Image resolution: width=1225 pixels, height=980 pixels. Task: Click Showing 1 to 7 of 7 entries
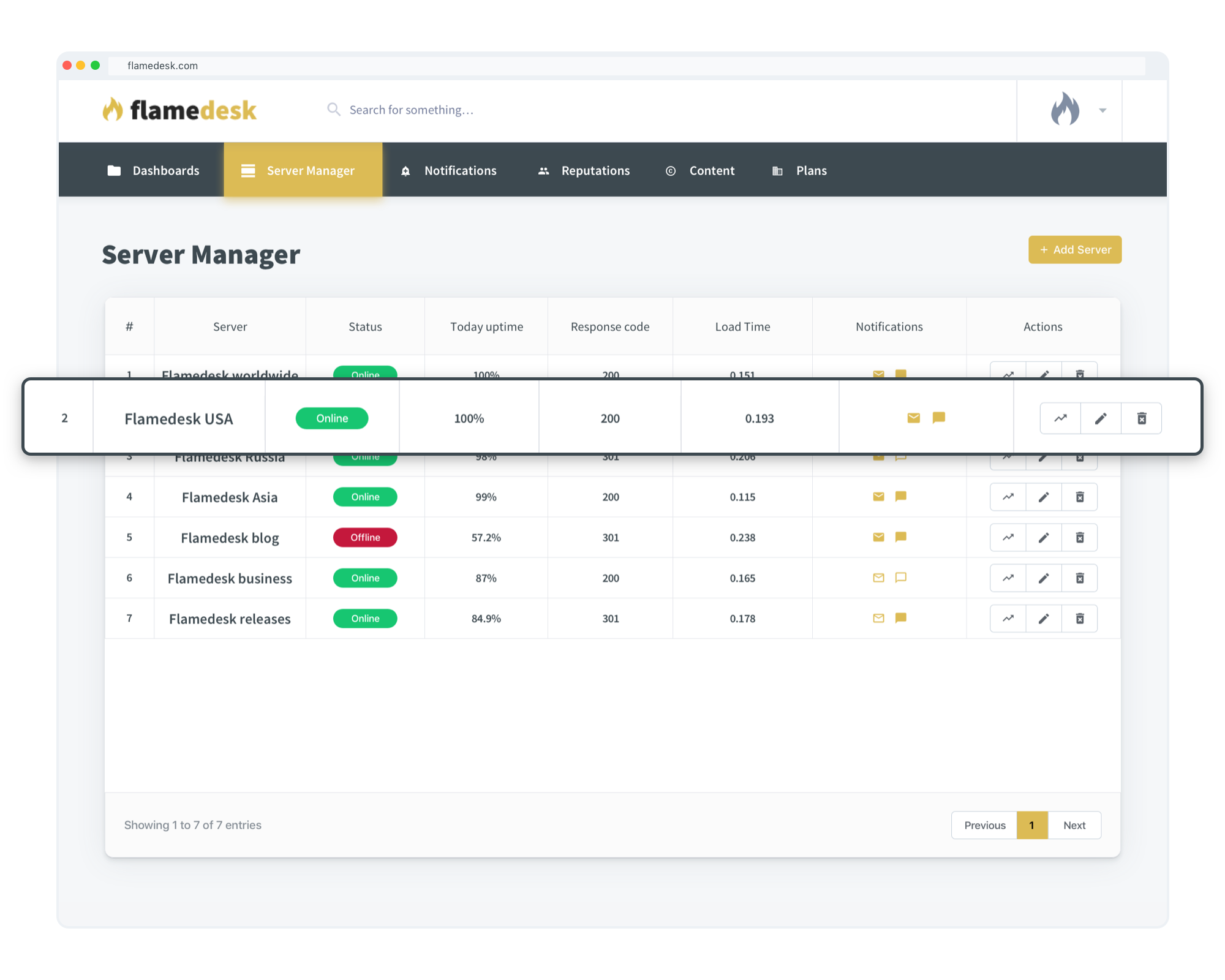[x=192, y=825]
